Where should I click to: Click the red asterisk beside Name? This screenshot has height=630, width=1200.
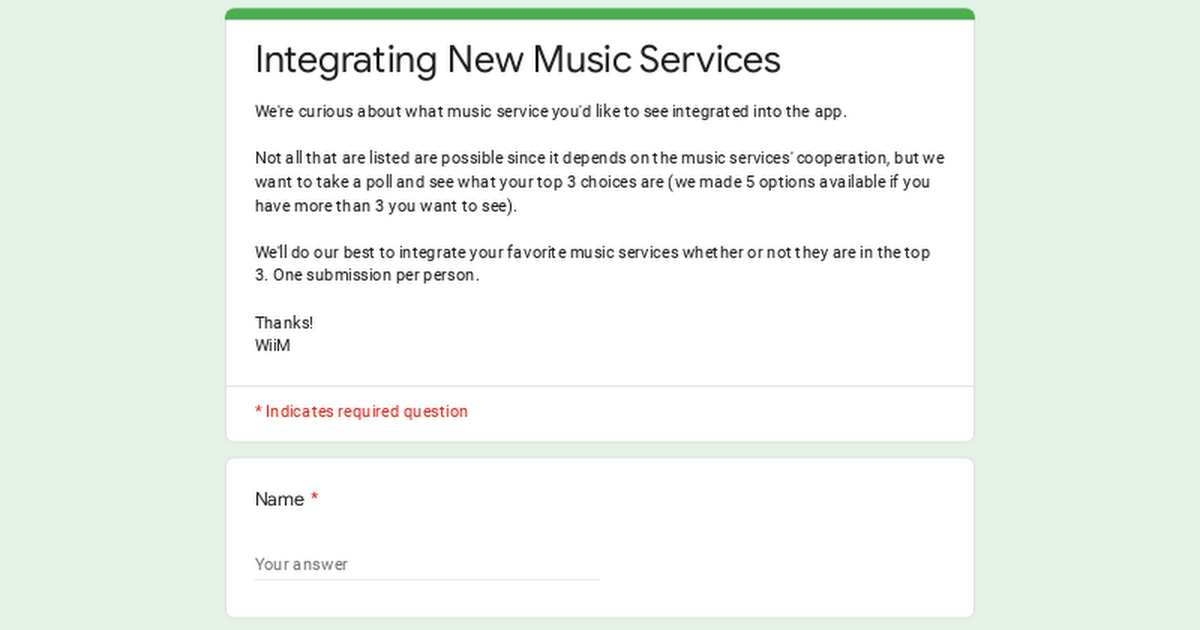(x=314, y=499)
